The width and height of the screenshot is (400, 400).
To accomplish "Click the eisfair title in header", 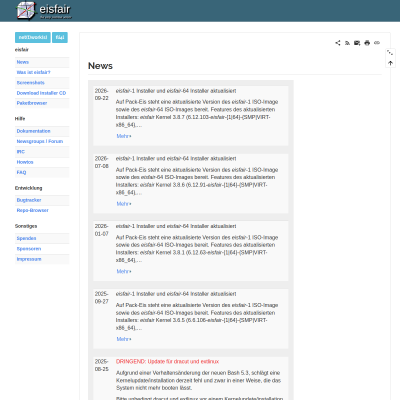I will pyautogui.click(x=55, y=9).
